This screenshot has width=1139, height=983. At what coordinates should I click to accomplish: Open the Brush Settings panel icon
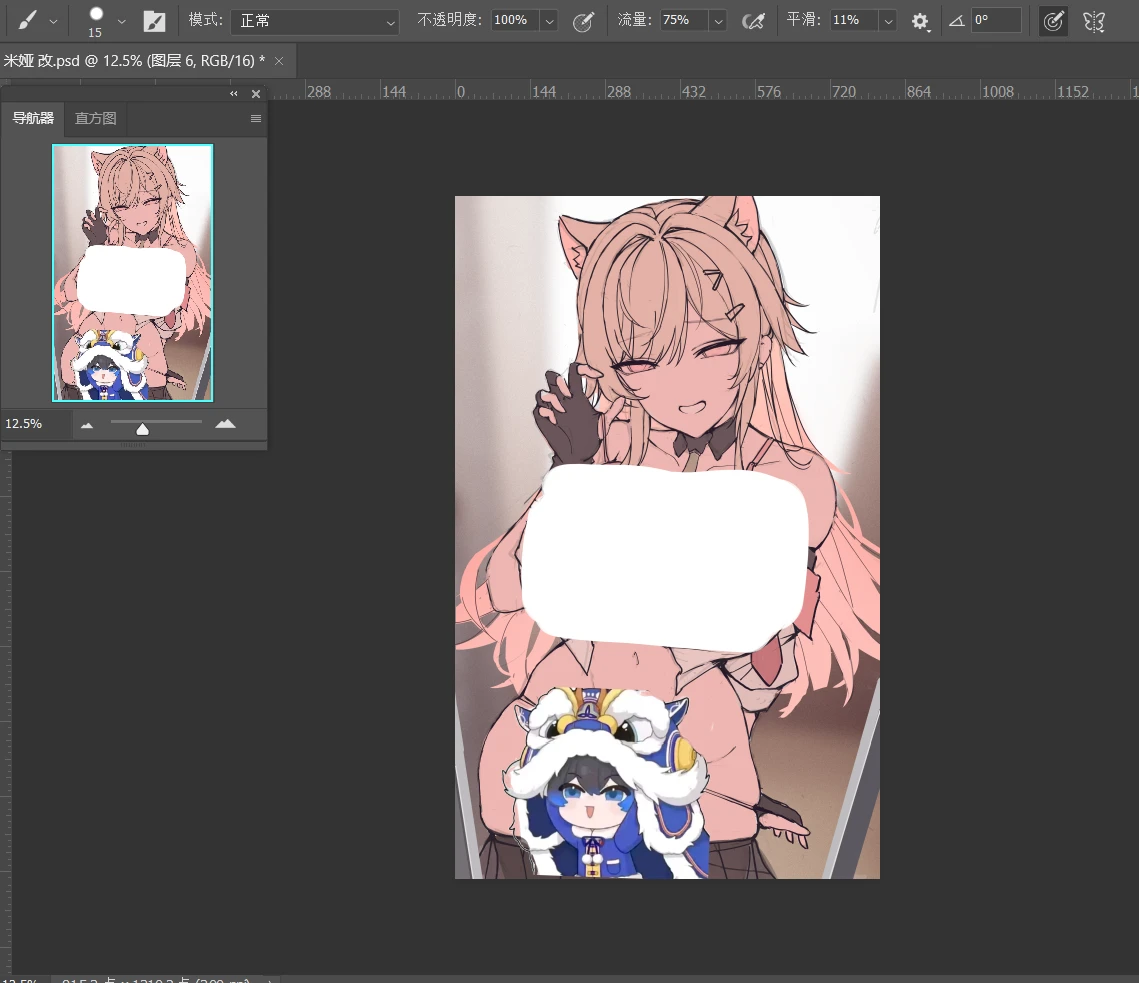154,21
